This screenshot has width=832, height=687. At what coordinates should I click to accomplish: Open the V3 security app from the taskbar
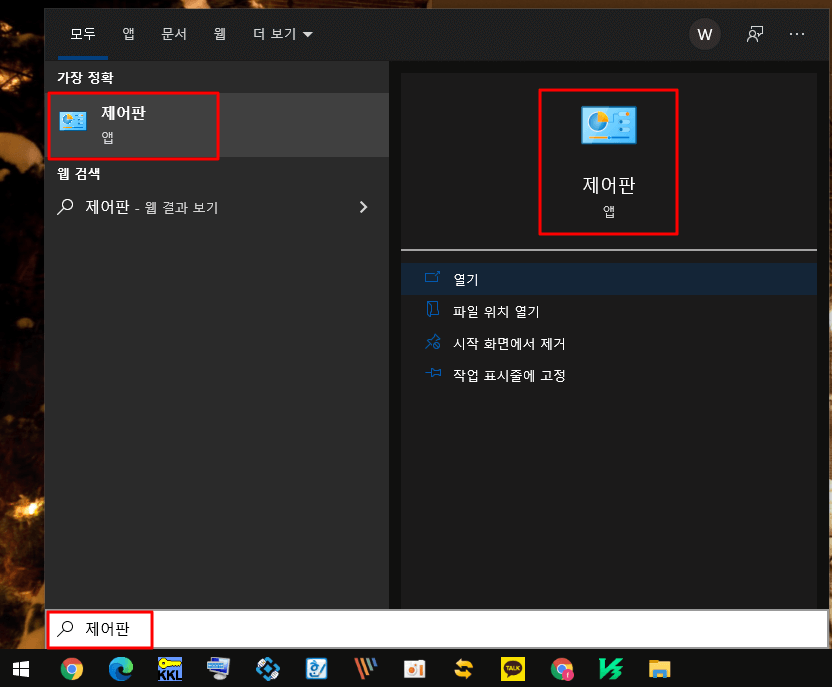(610, 669)
